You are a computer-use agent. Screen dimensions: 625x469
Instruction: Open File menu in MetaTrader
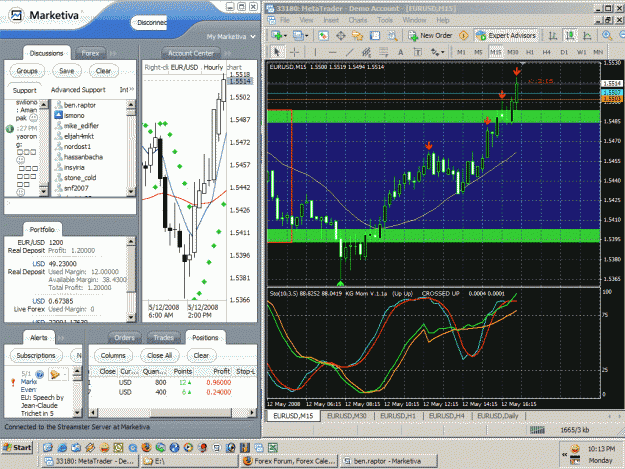(x=285, y=20)
